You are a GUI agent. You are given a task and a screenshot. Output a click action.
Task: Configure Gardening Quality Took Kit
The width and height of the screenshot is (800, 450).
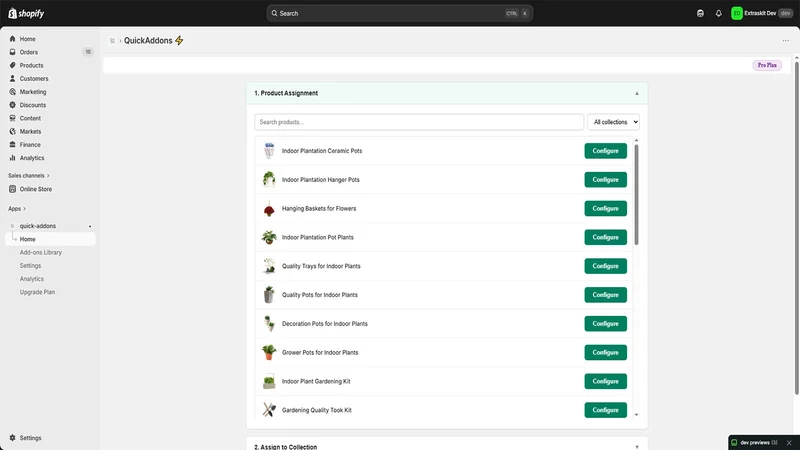click(605, 410)
